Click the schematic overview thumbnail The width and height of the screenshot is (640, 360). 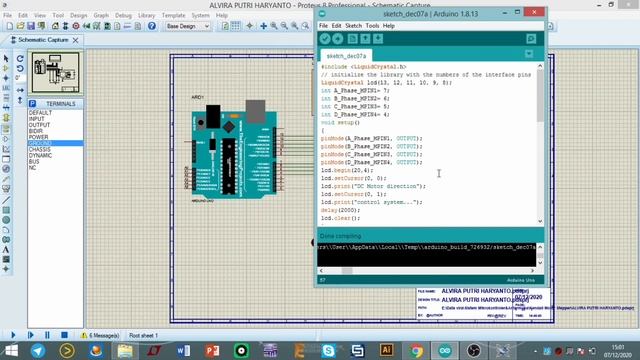pos(56,73)
